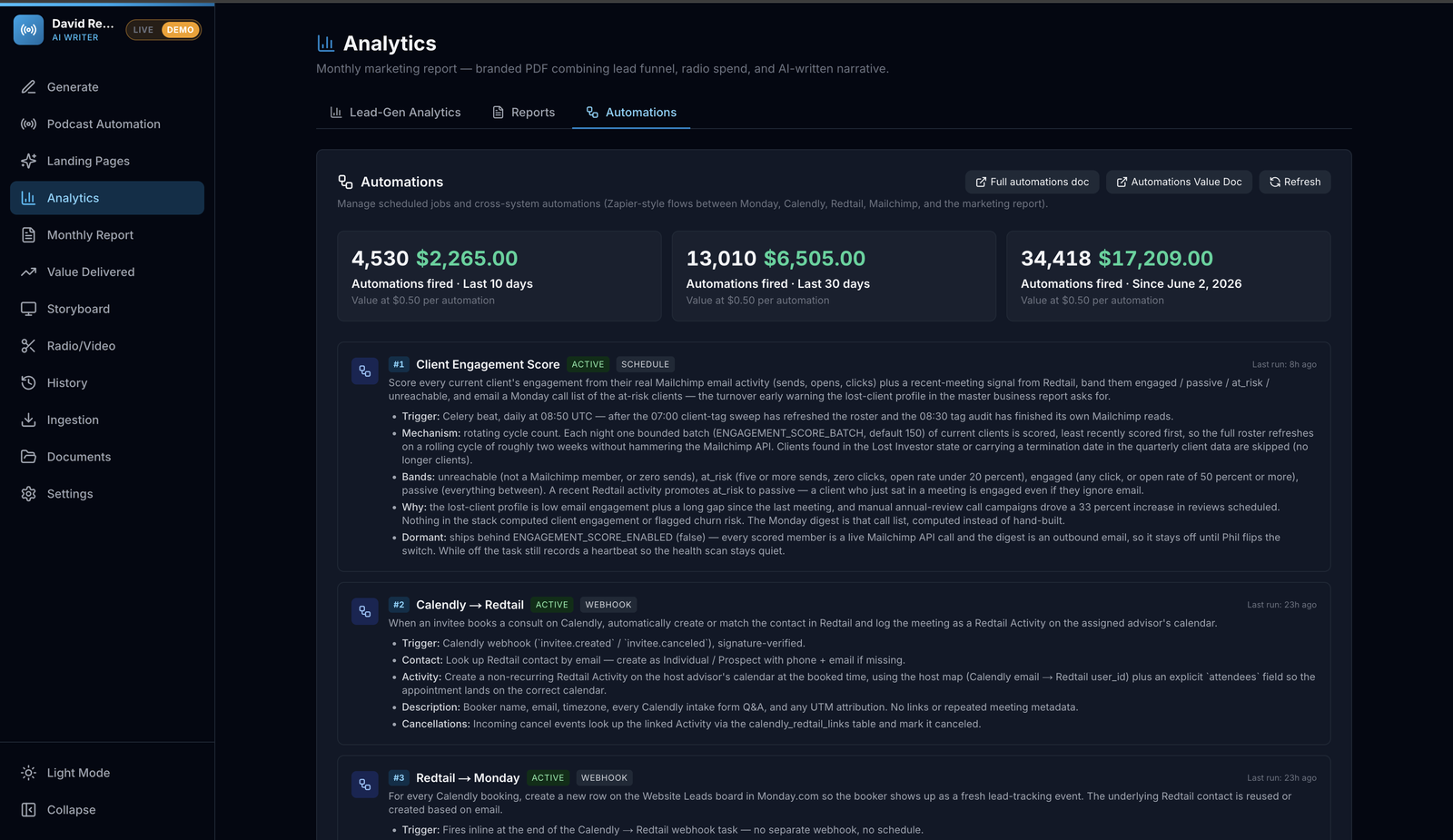
Task: Click the Analytics bar chart icon in sidebar
Action: tap(28, 198)
